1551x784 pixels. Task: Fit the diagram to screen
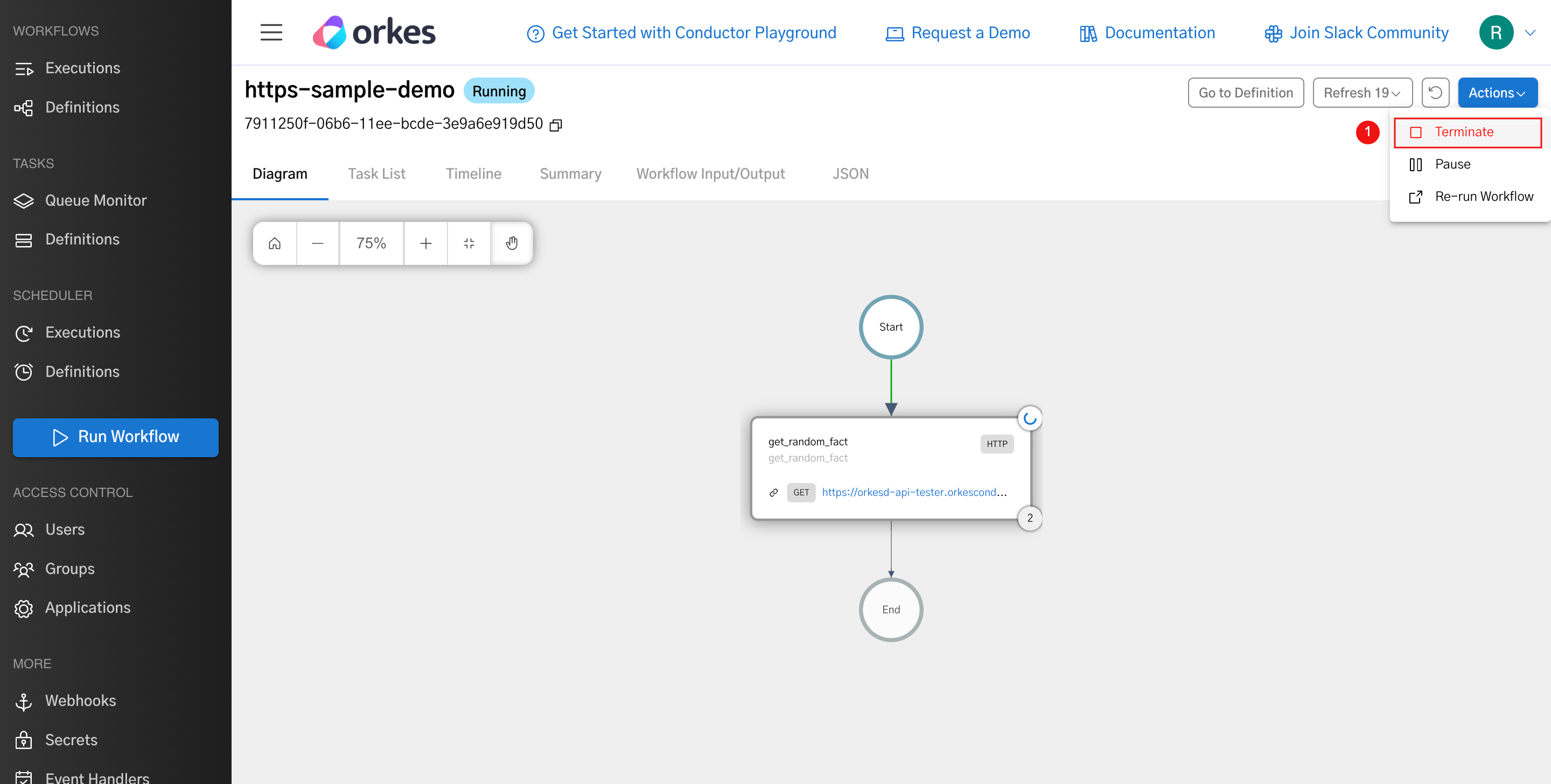469,243
